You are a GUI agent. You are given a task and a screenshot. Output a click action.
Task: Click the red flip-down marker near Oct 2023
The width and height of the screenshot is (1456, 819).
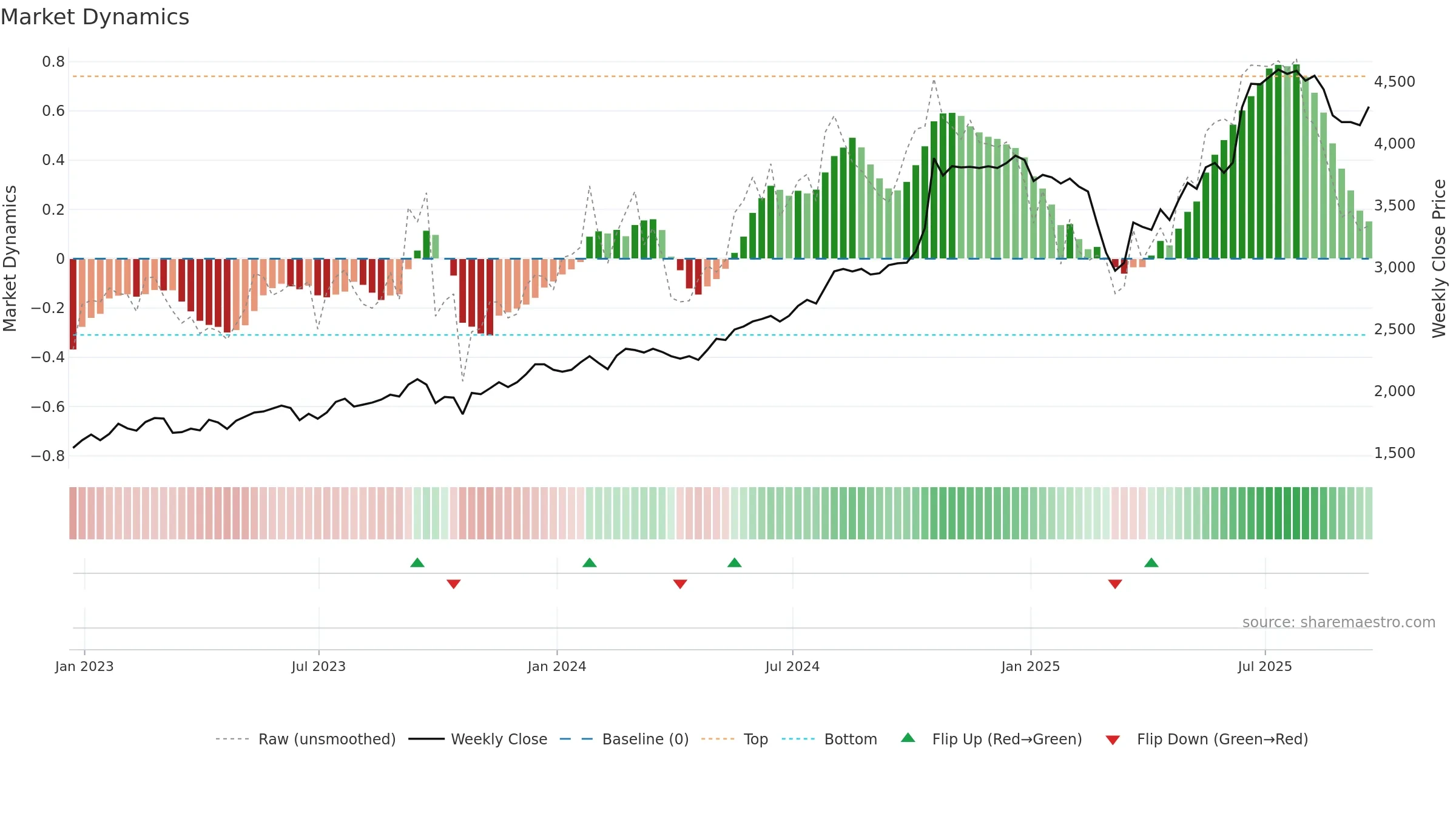tap(454, 584)
